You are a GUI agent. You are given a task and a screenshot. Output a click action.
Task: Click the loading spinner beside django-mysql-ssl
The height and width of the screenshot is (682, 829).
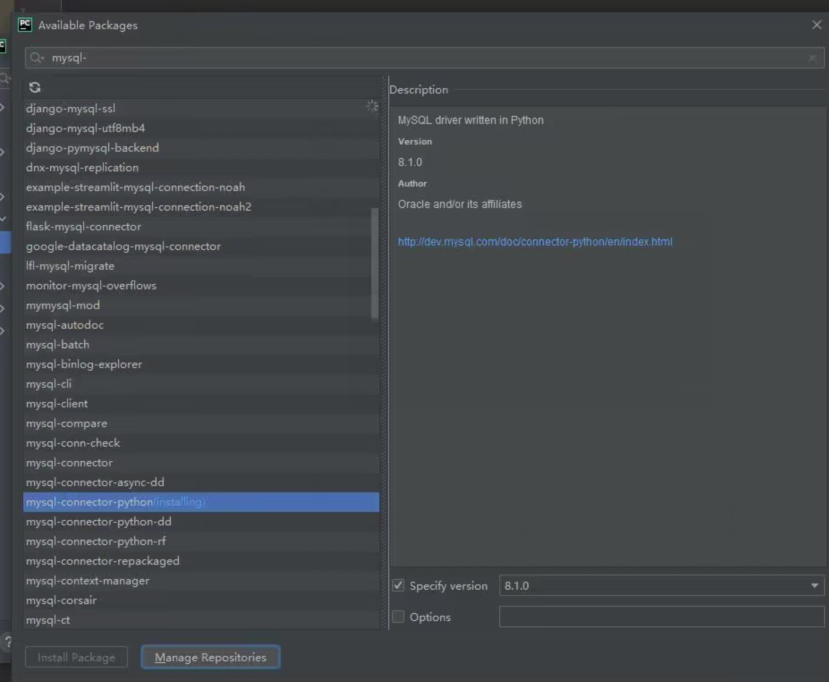pos(372,107)
